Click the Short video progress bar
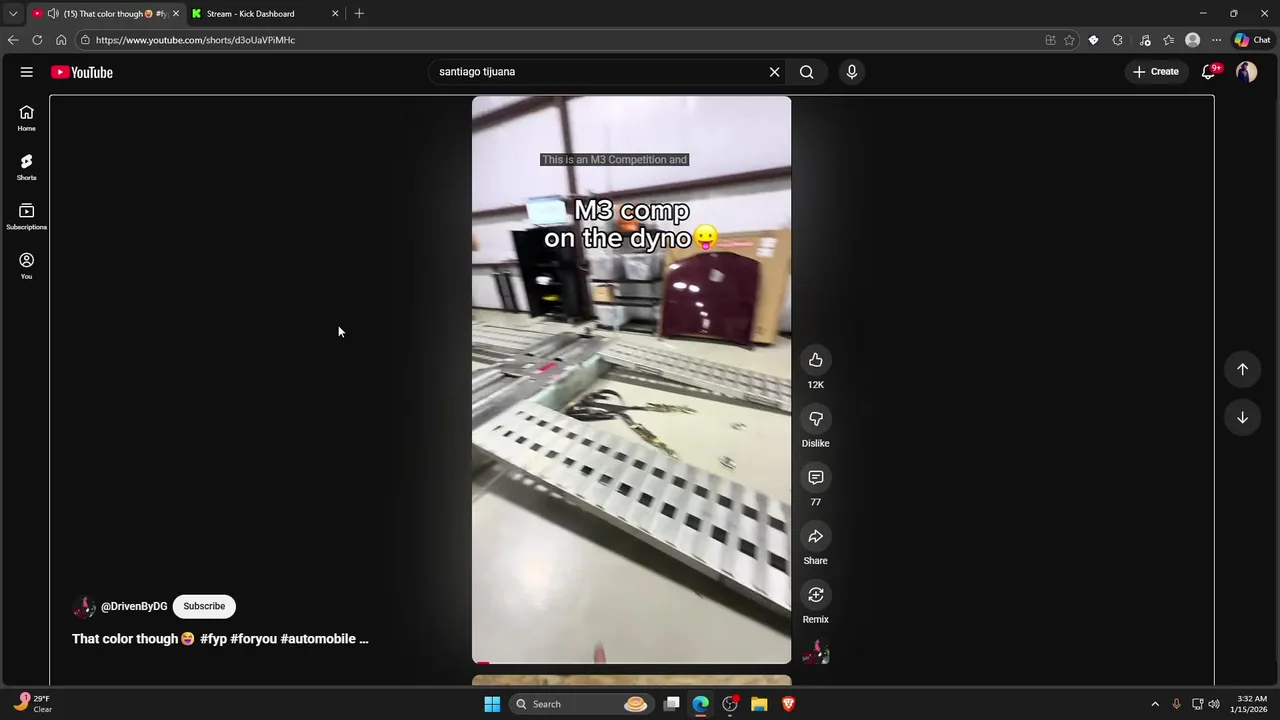 click(x=631, y=662)
